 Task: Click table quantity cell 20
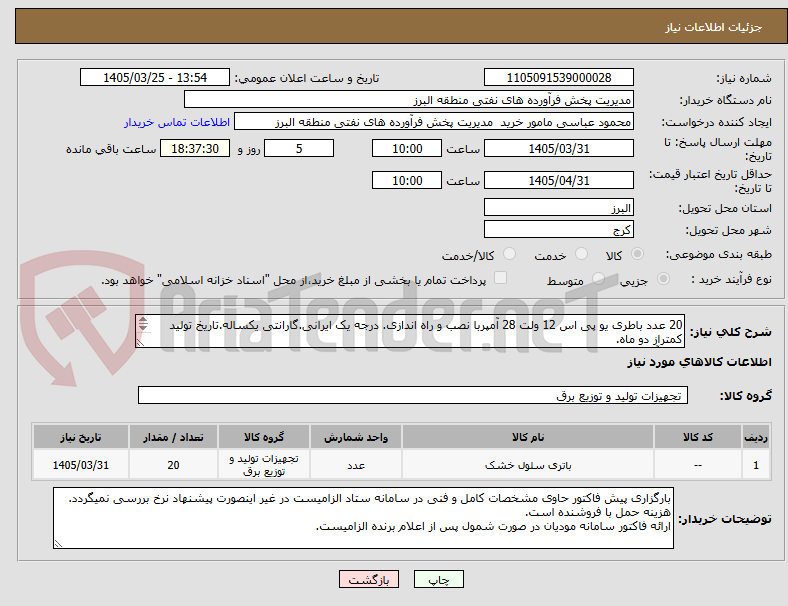tap(173, 465)
